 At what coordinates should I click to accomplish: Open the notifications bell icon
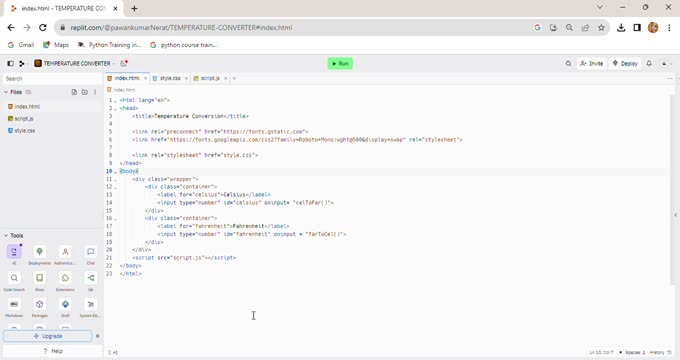point(649,63)
